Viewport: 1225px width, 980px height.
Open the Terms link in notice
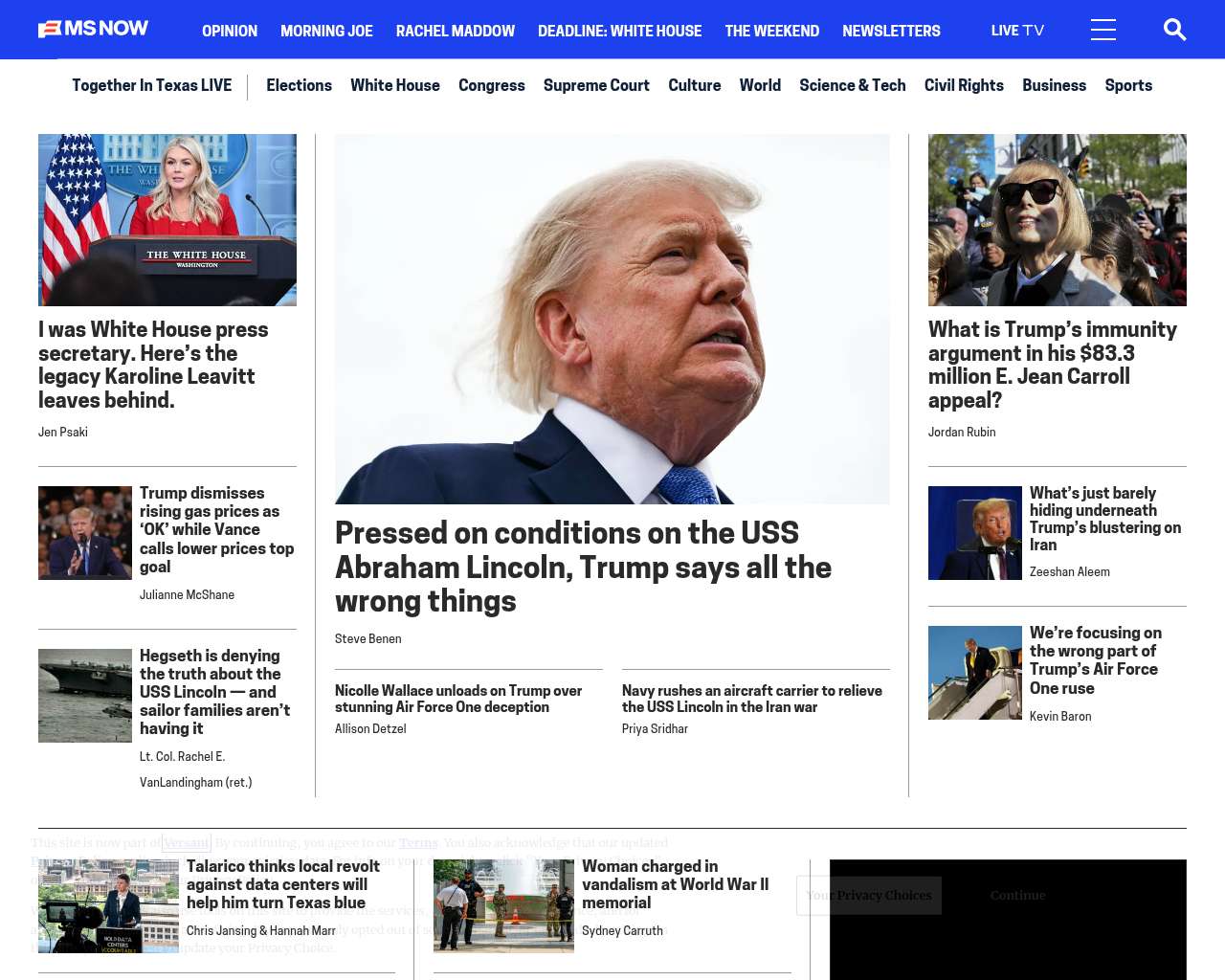pyautogui.click(x=418, y=843)
